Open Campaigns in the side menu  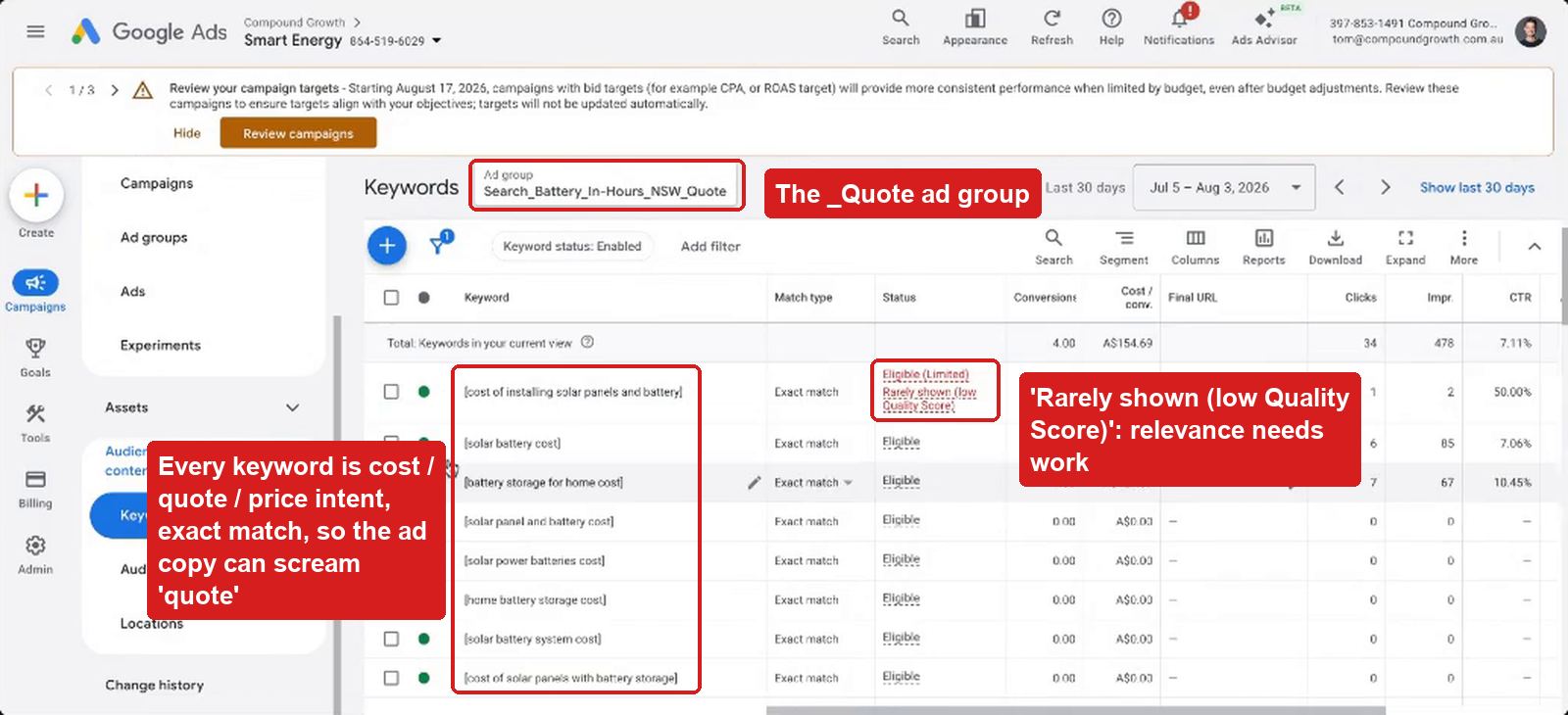click(157, 183)
